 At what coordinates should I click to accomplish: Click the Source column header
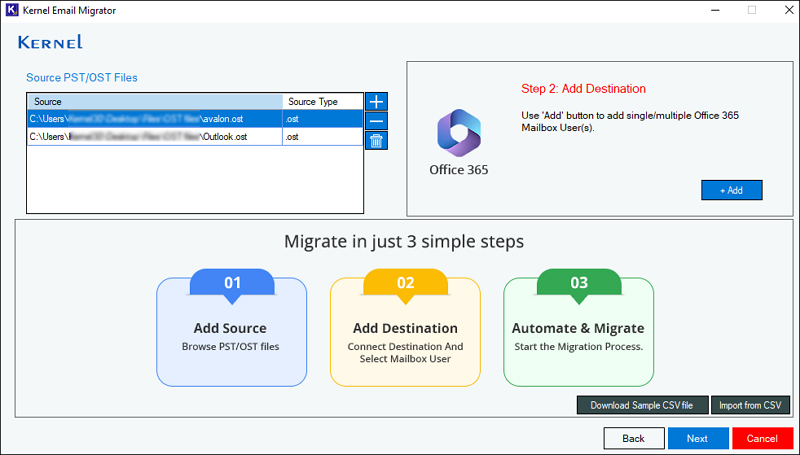click(155, 102)
